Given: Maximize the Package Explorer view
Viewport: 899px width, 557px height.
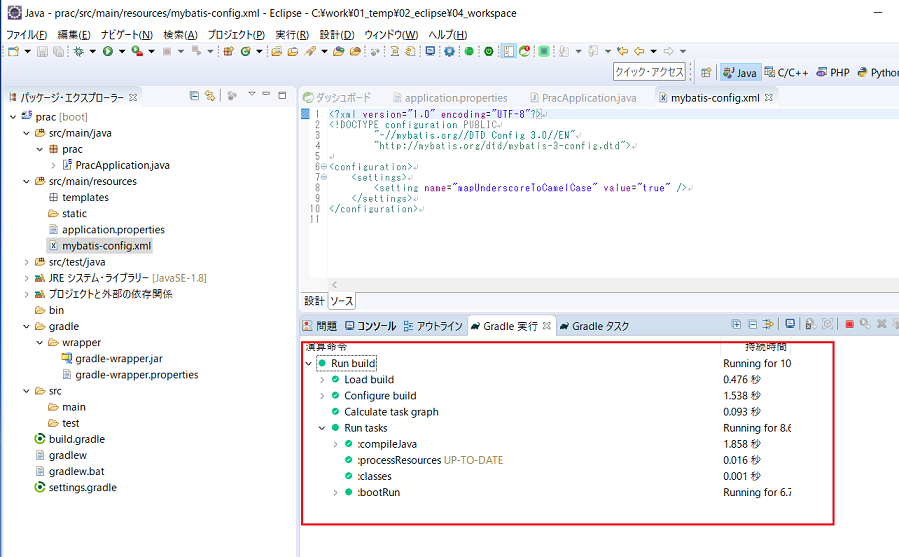Looking at the screenshot, I should coord(282,95).
